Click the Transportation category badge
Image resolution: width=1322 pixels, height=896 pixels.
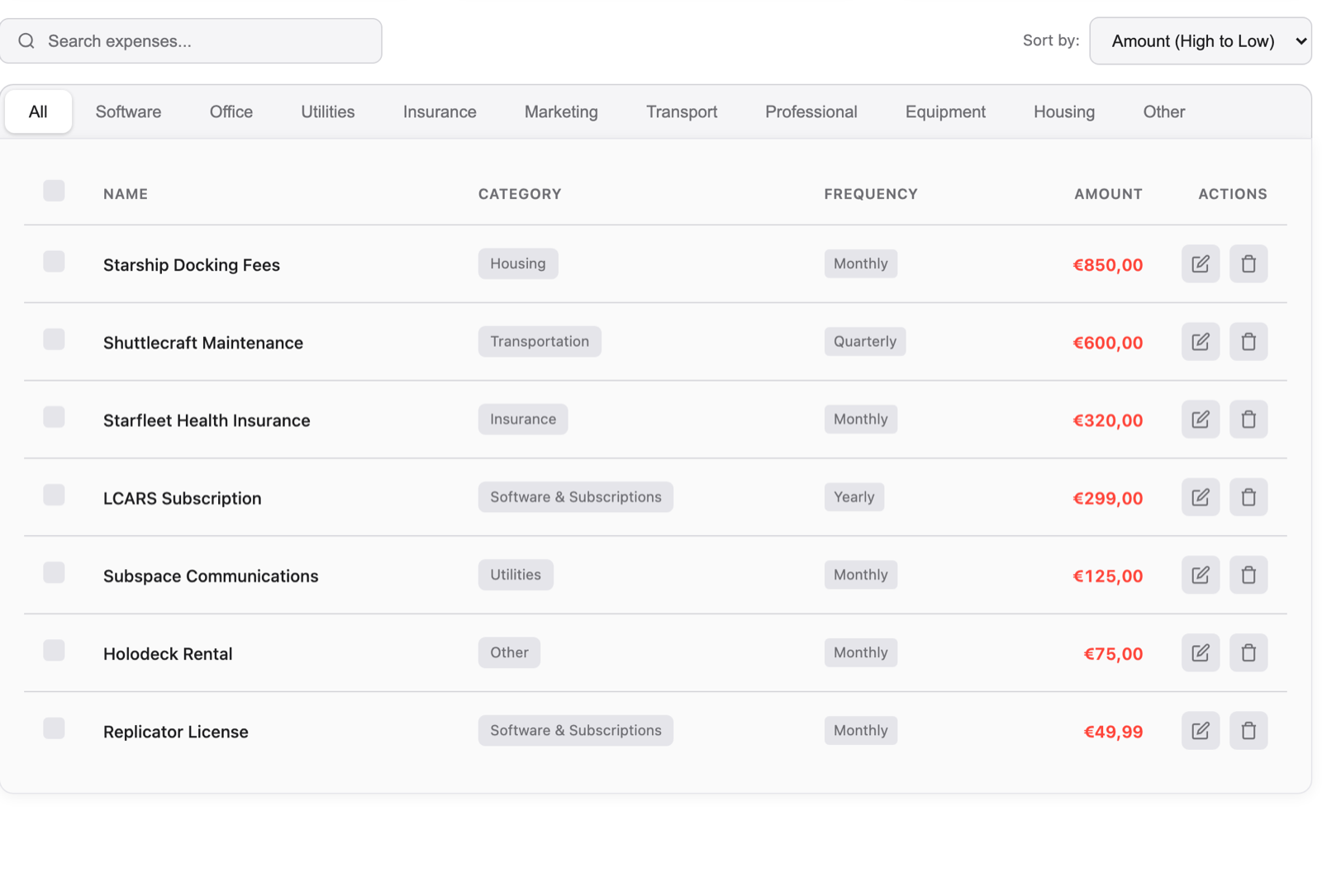tap(540, 342)
